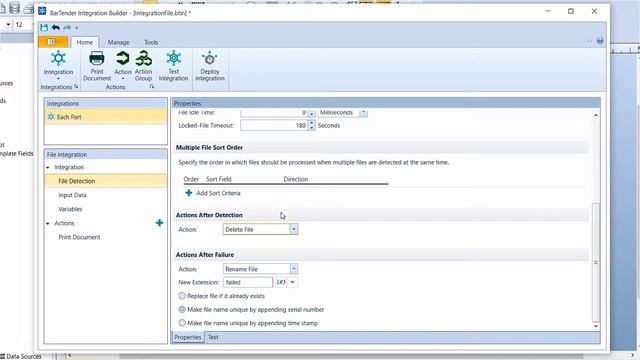
Task: Click the Direction column header
Action: (x=296, y=179)
